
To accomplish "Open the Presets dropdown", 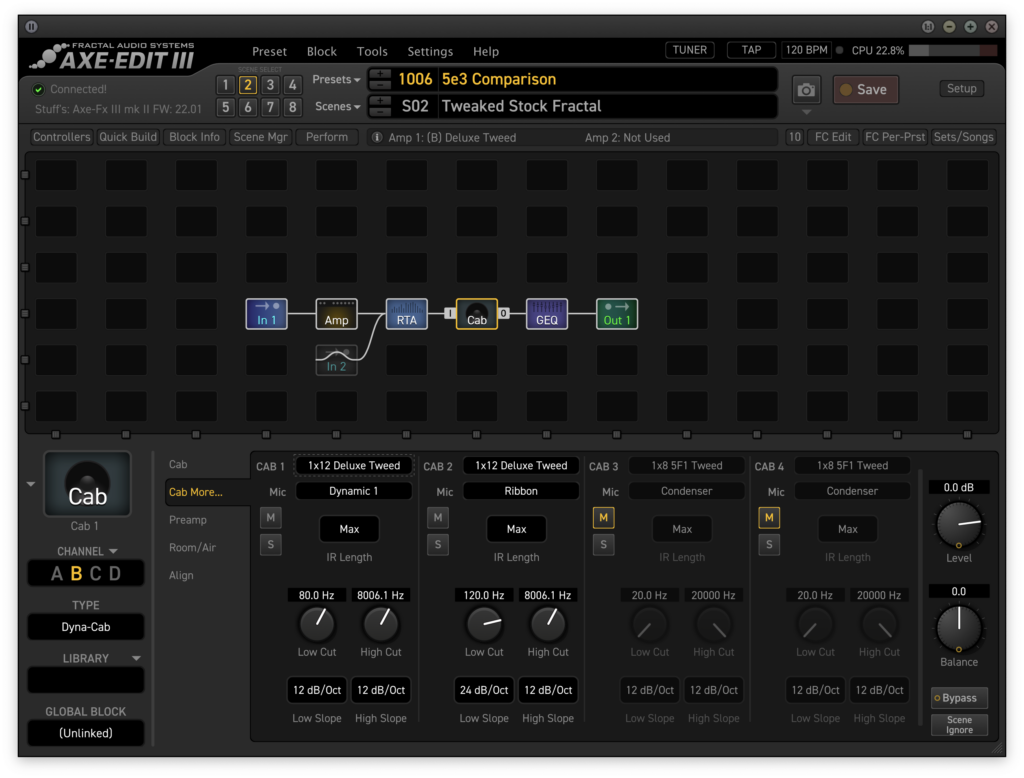I will tap(336, 80).
